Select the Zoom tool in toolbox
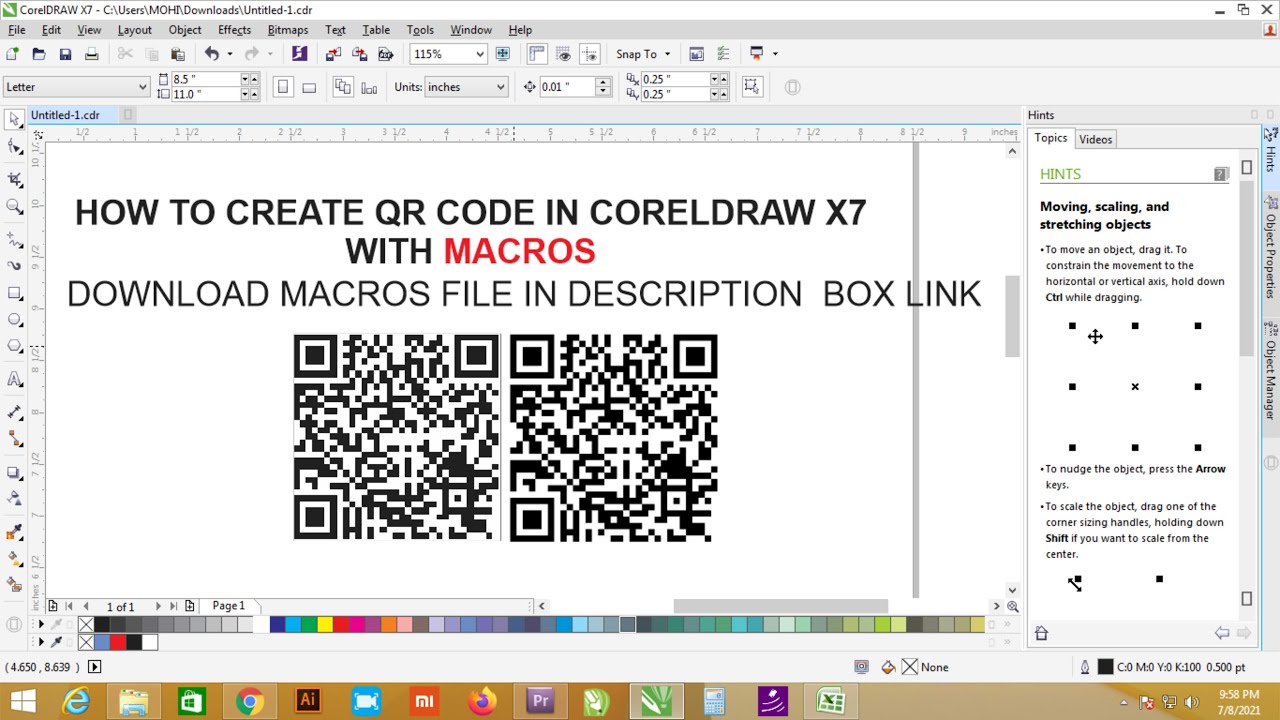The image size is (1280, 720). pyautogui.click(x=14, y=206)
